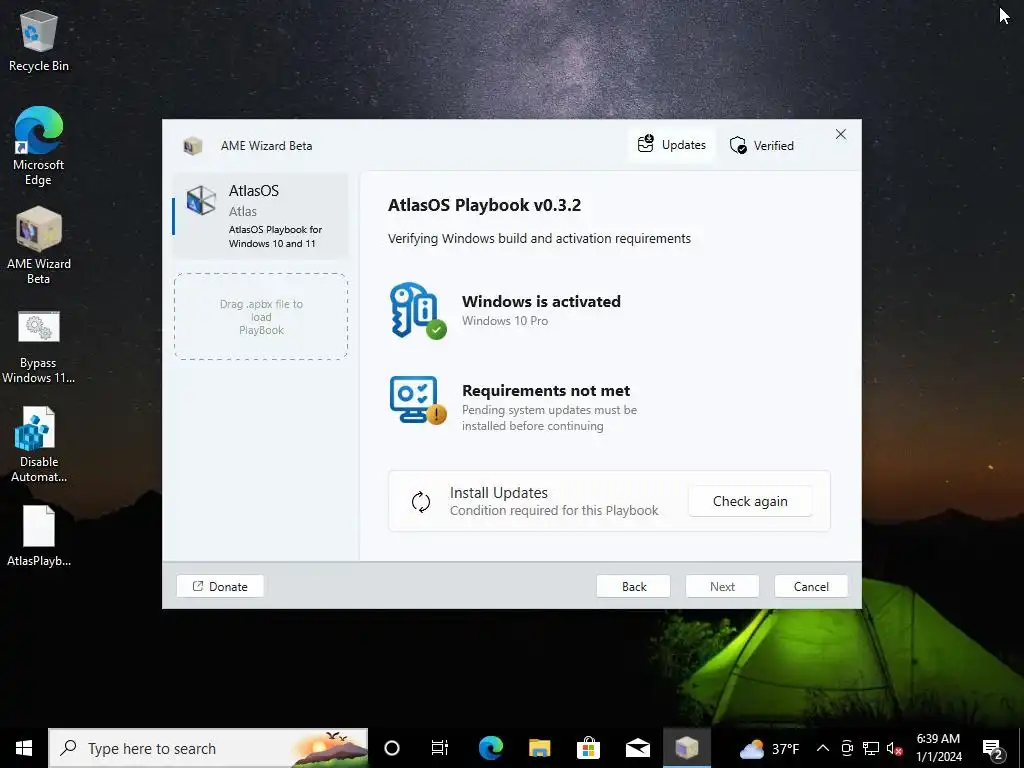The width and height of the screenshot is (1024, 768).
Task: Click the muted volume tray icon
Action: pos(894,748)
